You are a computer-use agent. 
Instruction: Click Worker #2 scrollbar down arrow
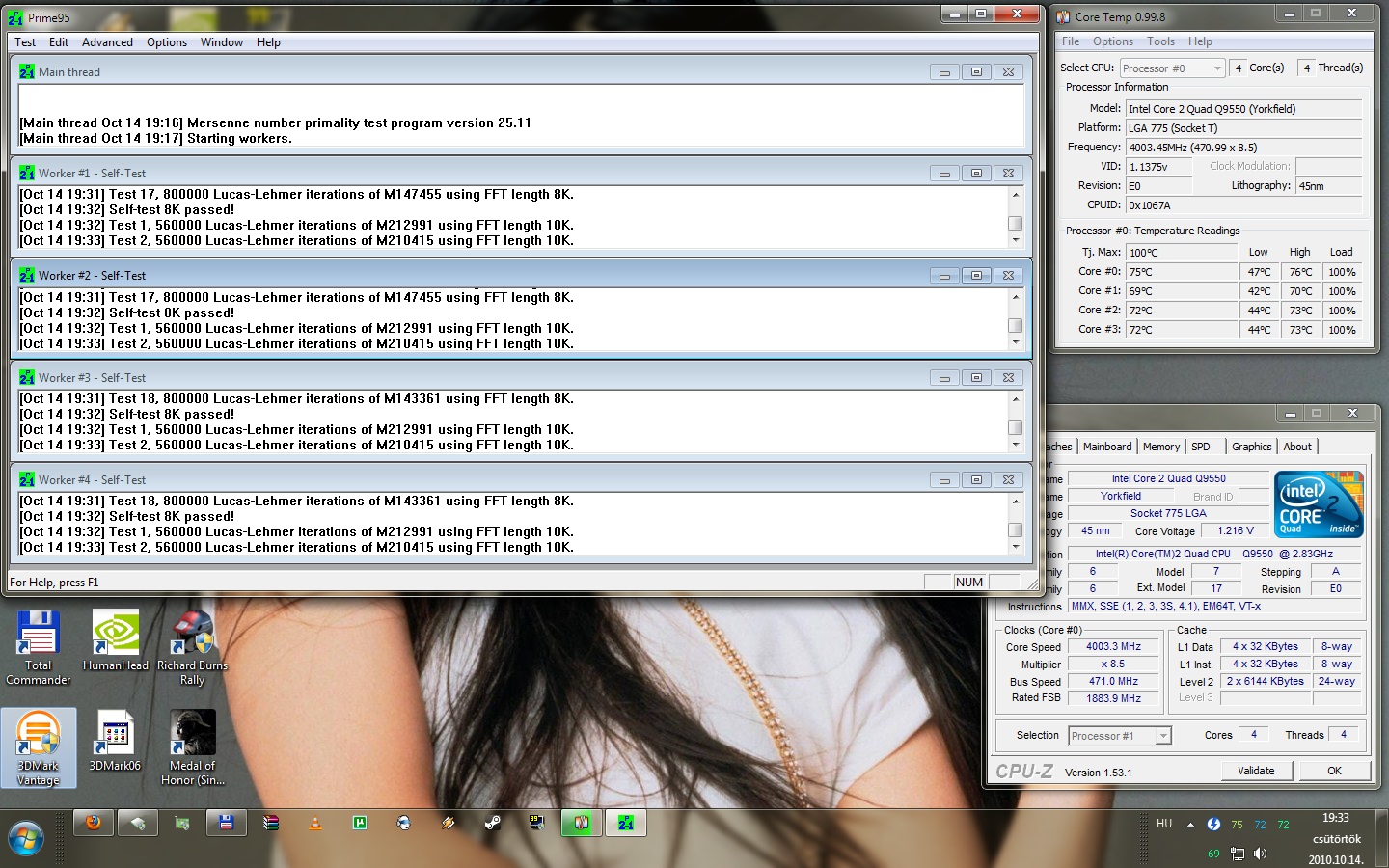(x=1015, y=342)
